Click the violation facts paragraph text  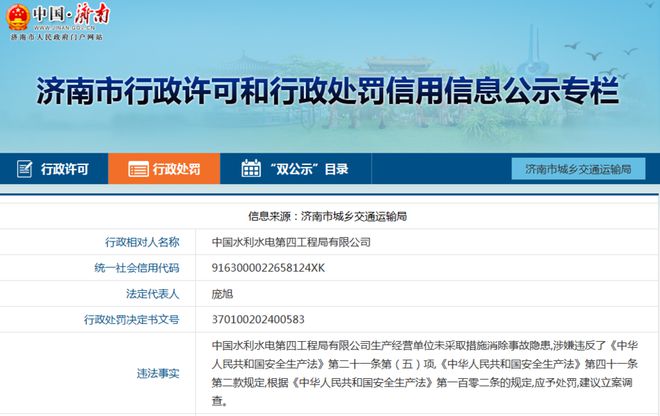425,373
